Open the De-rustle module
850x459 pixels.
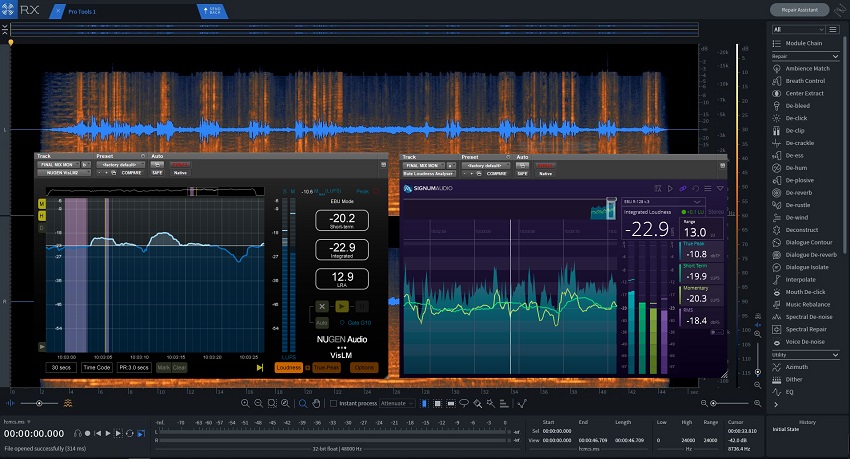[791, 205]
